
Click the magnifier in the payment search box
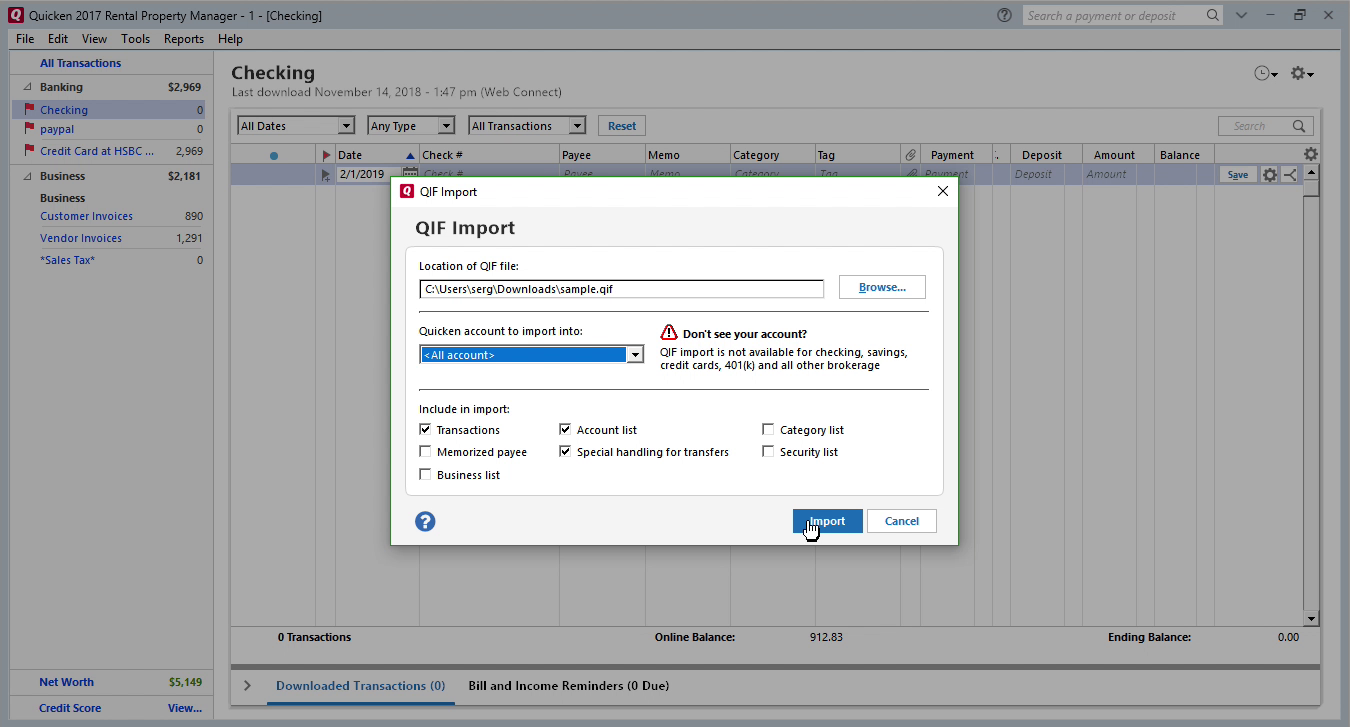1212,15
